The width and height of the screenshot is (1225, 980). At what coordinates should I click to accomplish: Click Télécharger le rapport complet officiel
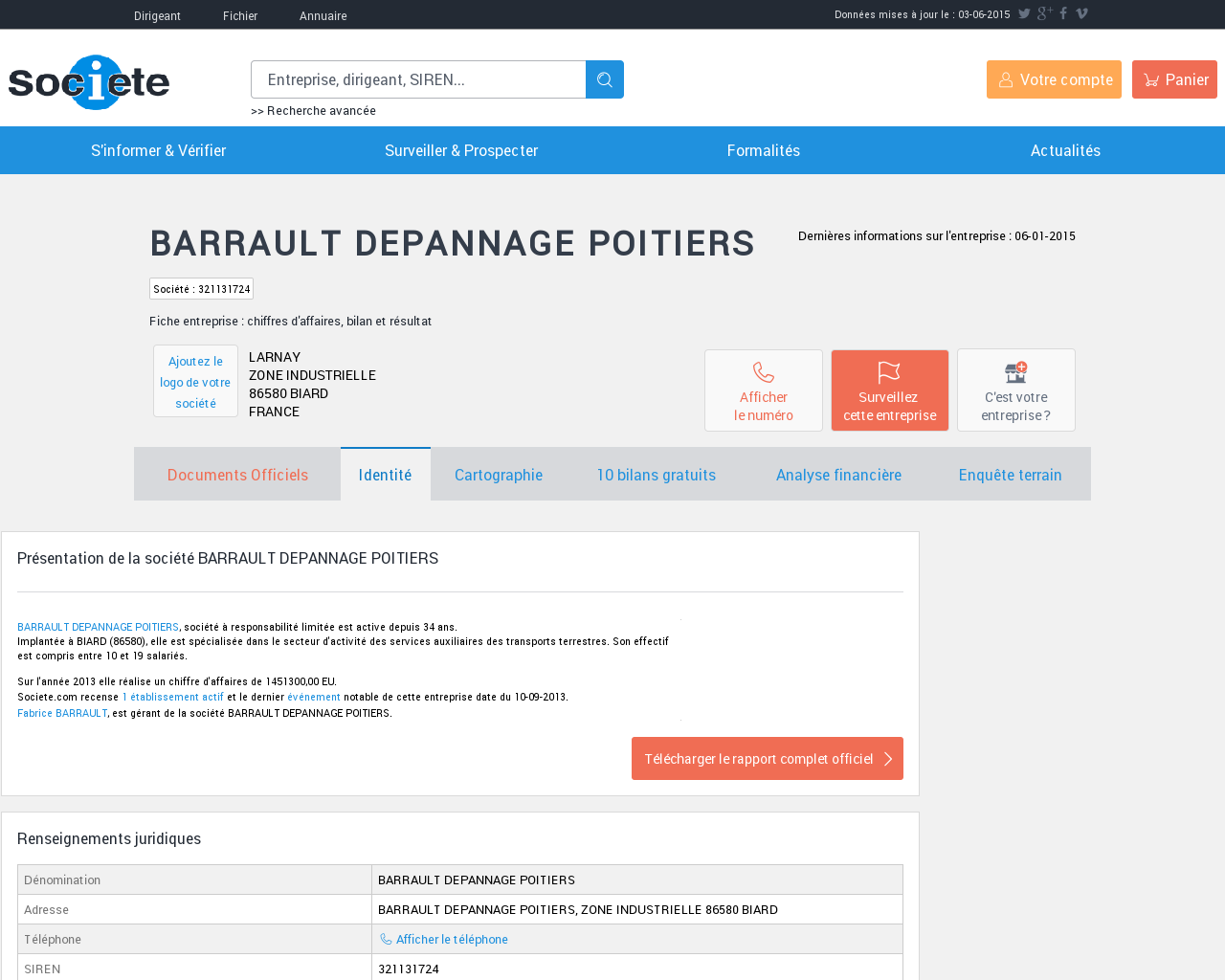(x=768, y=759)
